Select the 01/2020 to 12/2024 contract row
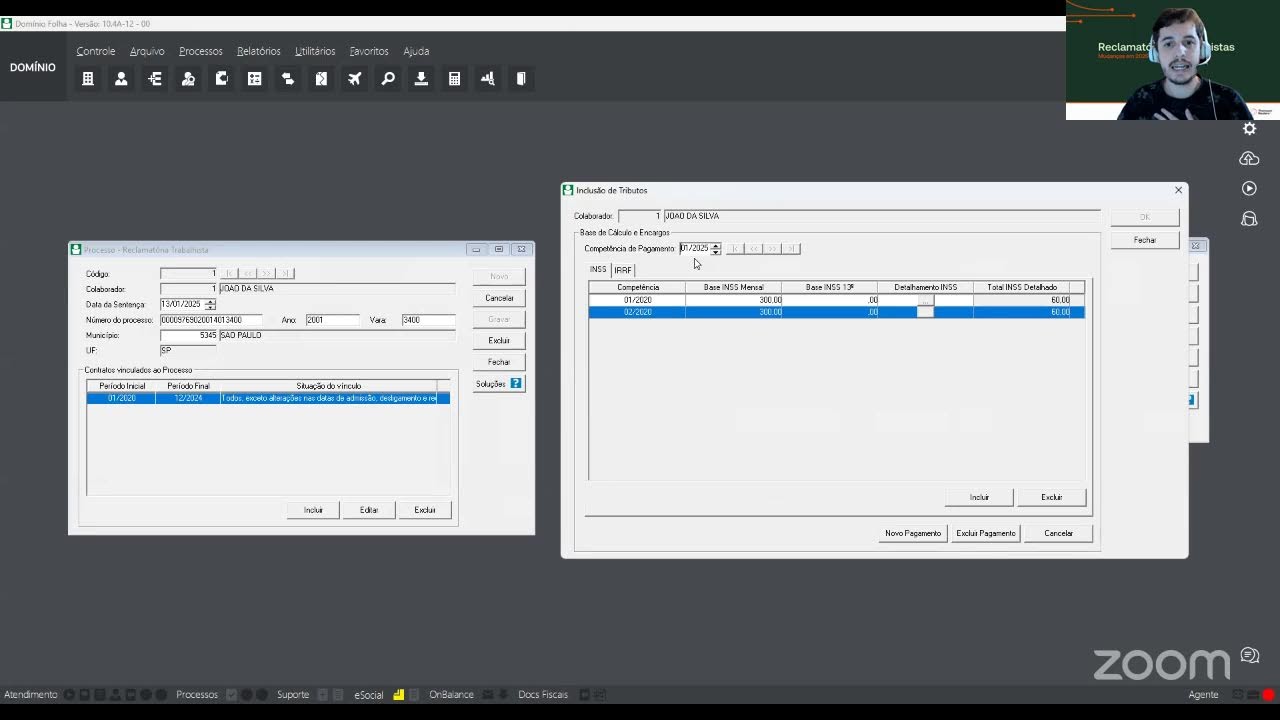The width and height of the screenshot is (1280, 720). click(x=268, y=398)
